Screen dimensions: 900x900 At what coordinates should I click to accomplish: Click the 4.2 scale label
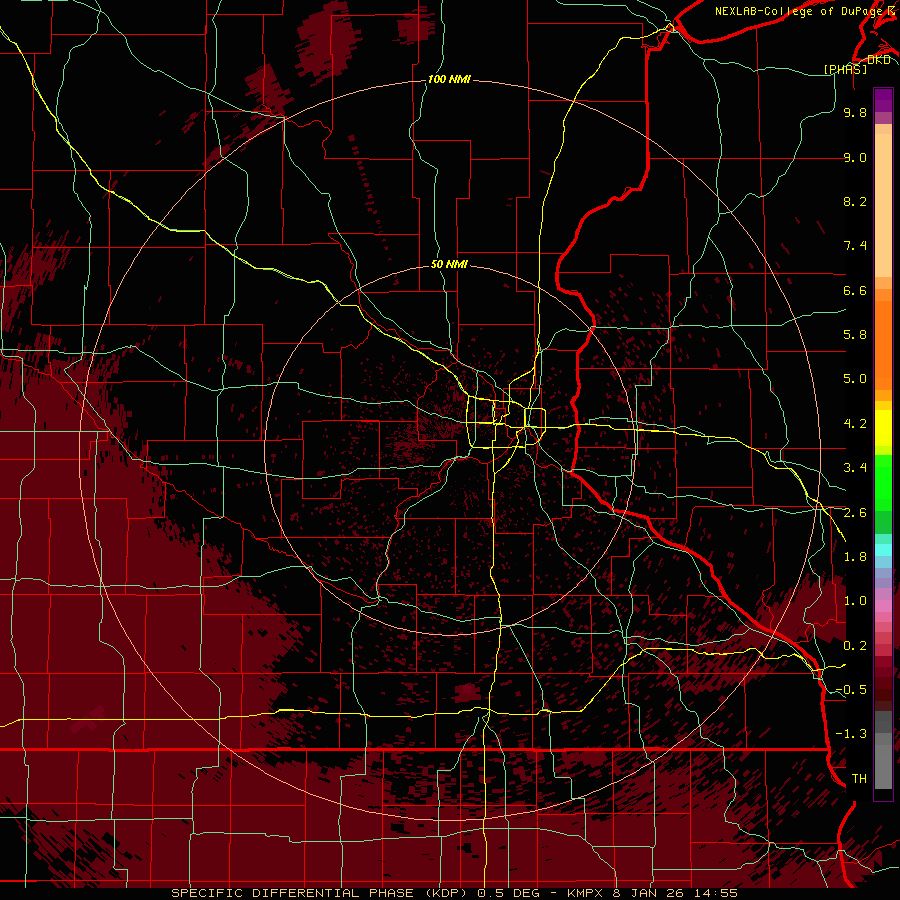tap(855, 424)
